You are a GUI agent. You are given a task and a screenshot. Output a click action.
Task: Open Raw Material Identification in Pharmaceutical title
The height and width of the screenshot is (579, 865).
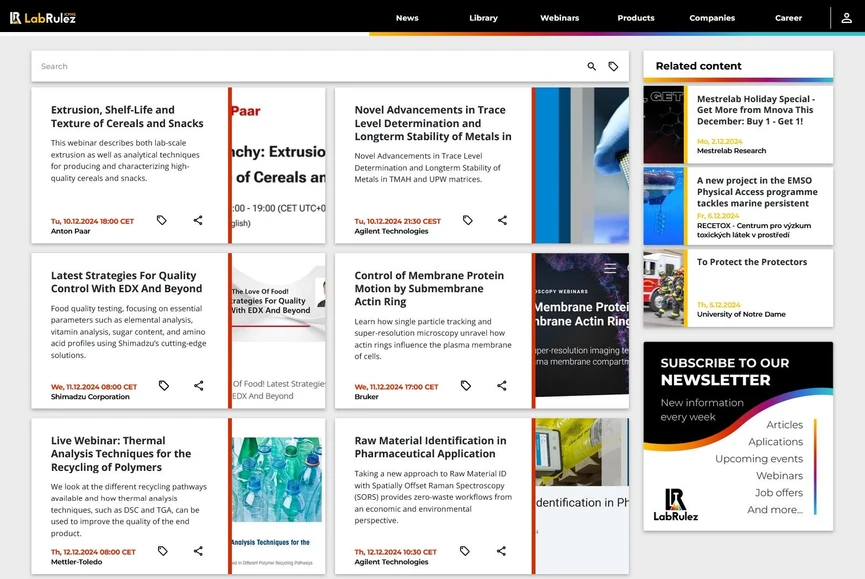tap(430, 447)
